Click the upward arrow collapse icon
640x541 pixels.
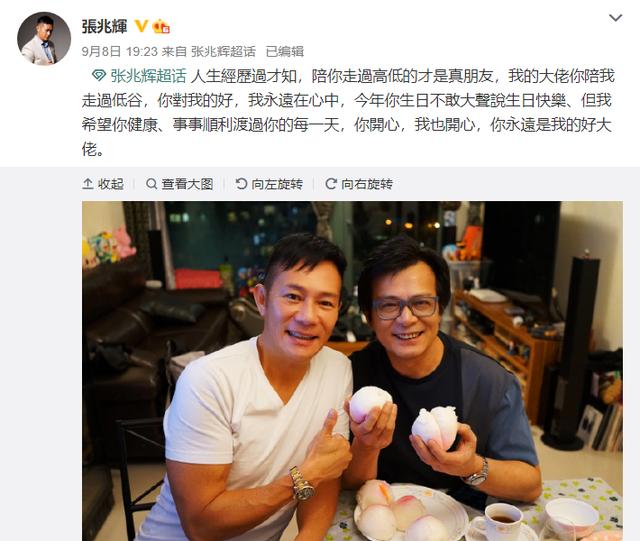pos(88,184)
